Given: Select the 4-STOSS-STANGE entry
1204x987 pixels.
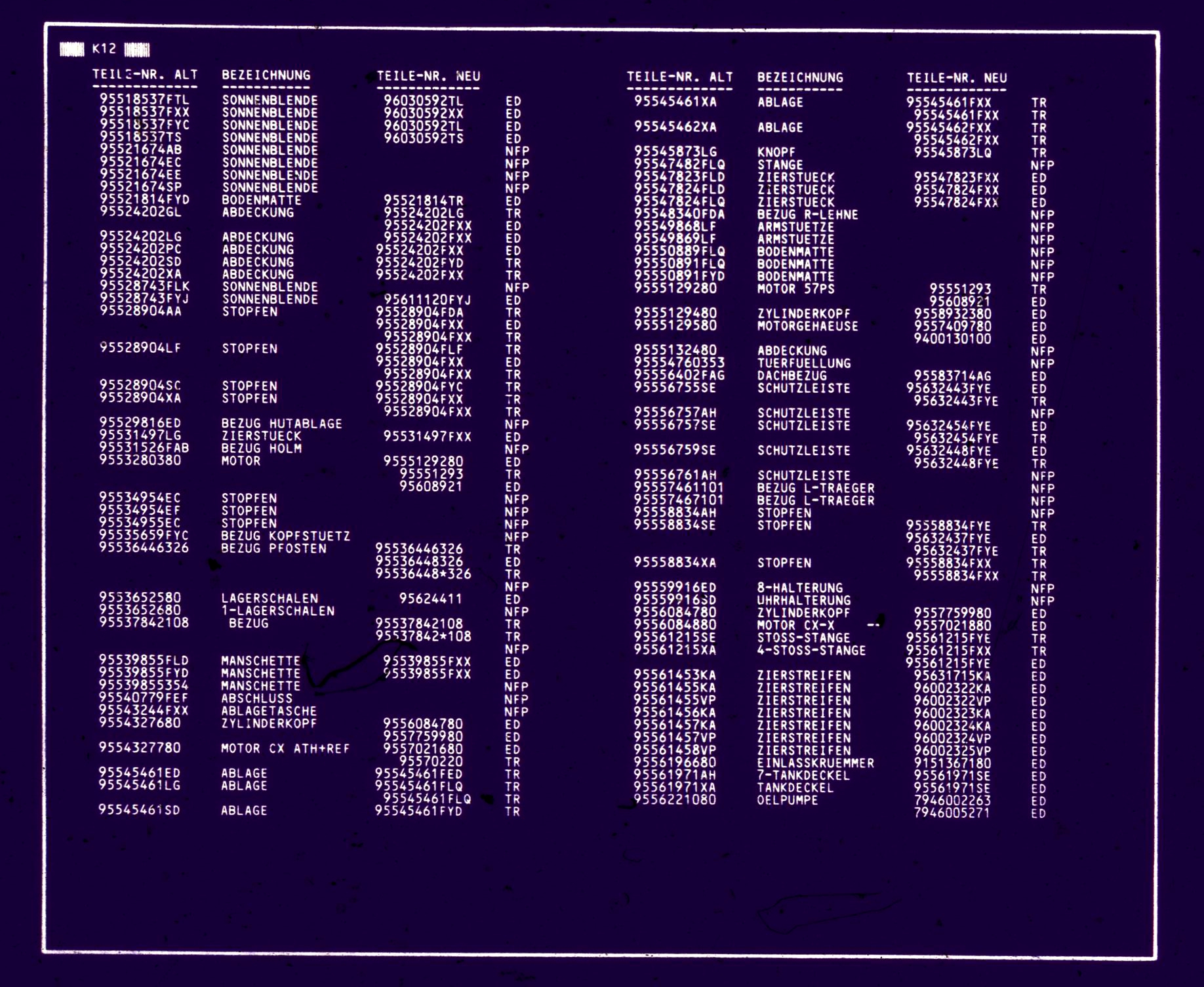Looking at the screenshot, I should click(x=811, y=651).
